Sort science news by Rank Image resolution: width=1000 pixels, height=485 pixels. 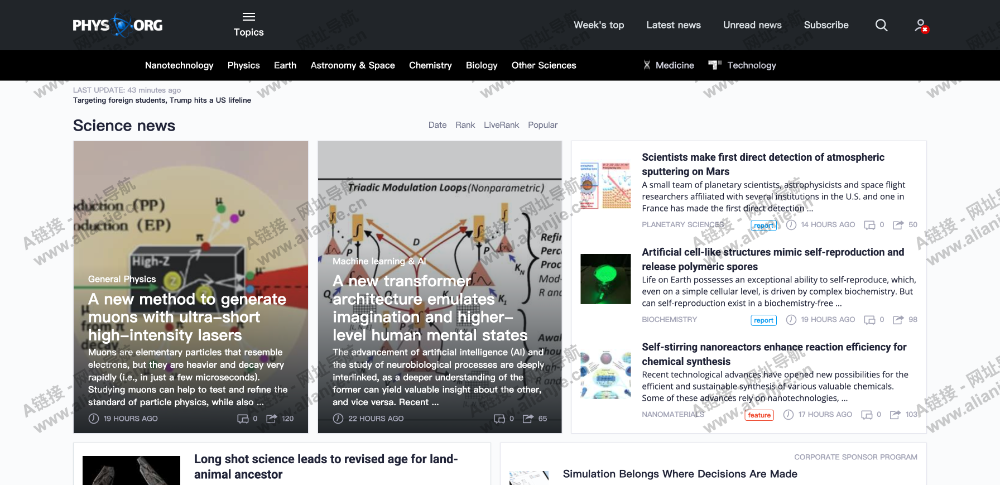[x=465, y=125]
